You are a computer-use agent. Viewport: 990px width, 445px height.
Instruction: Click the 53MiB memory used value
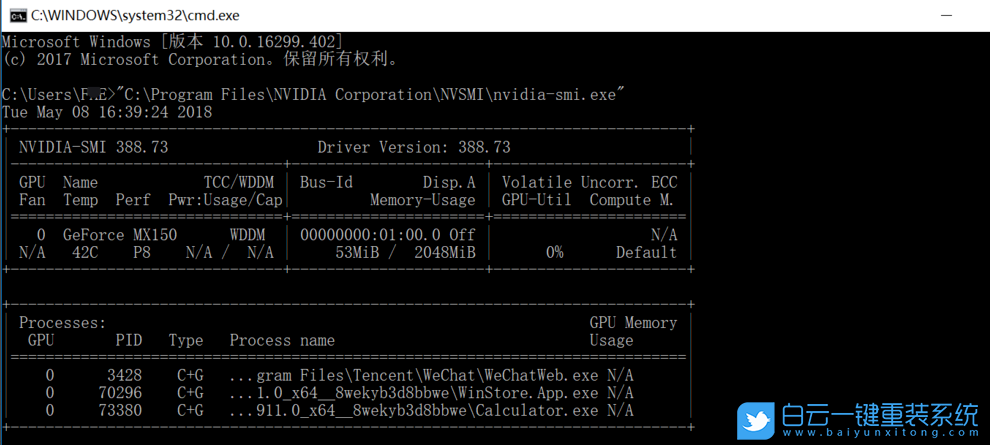click(x=357, y=253)
